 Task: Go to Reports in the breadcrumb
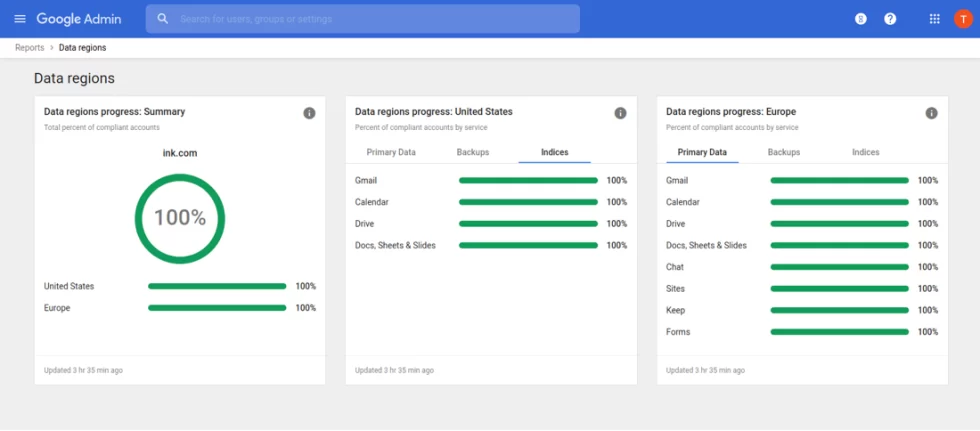[x=29, y=48]
